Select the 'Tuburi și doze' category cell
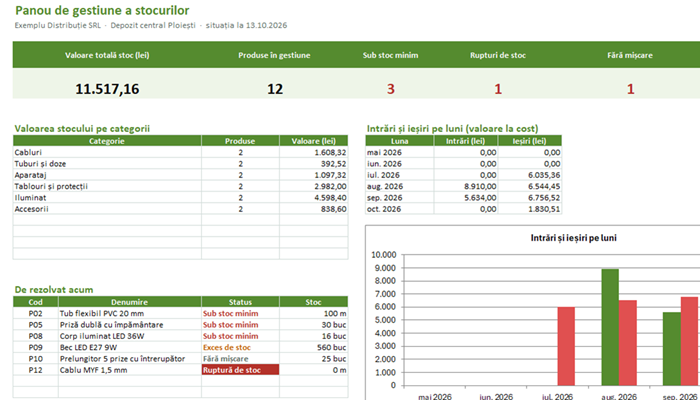 coord(107,163)
